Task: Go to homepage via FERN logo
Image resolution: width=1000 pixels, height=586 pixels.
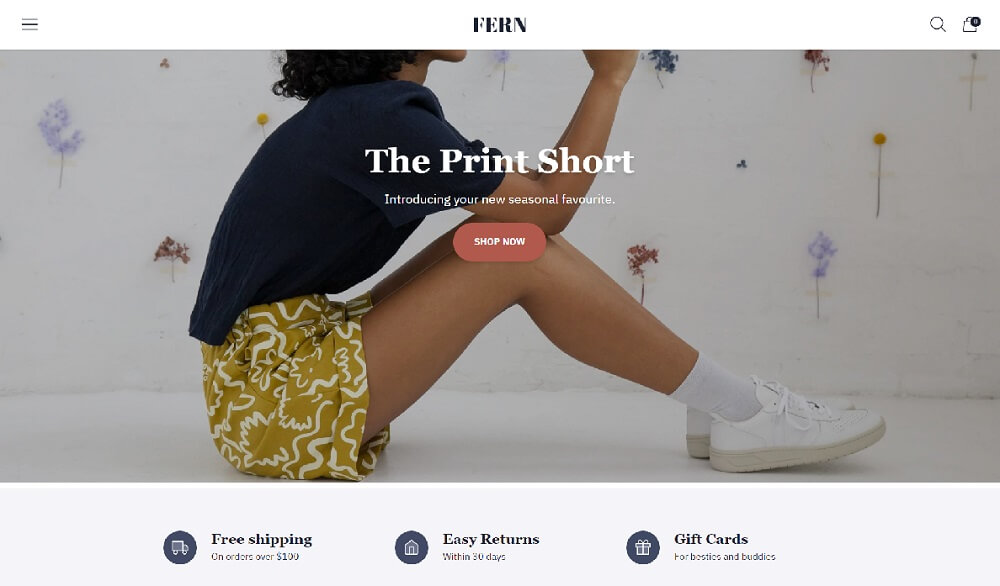Action: coord(500,25)
